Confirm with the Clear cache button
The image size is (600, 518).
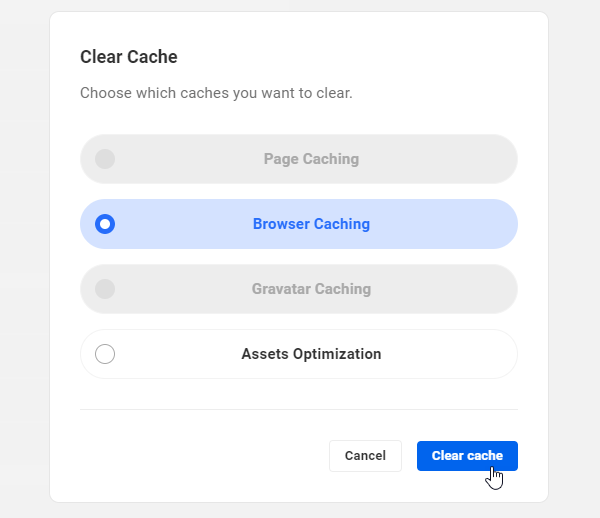467,455
